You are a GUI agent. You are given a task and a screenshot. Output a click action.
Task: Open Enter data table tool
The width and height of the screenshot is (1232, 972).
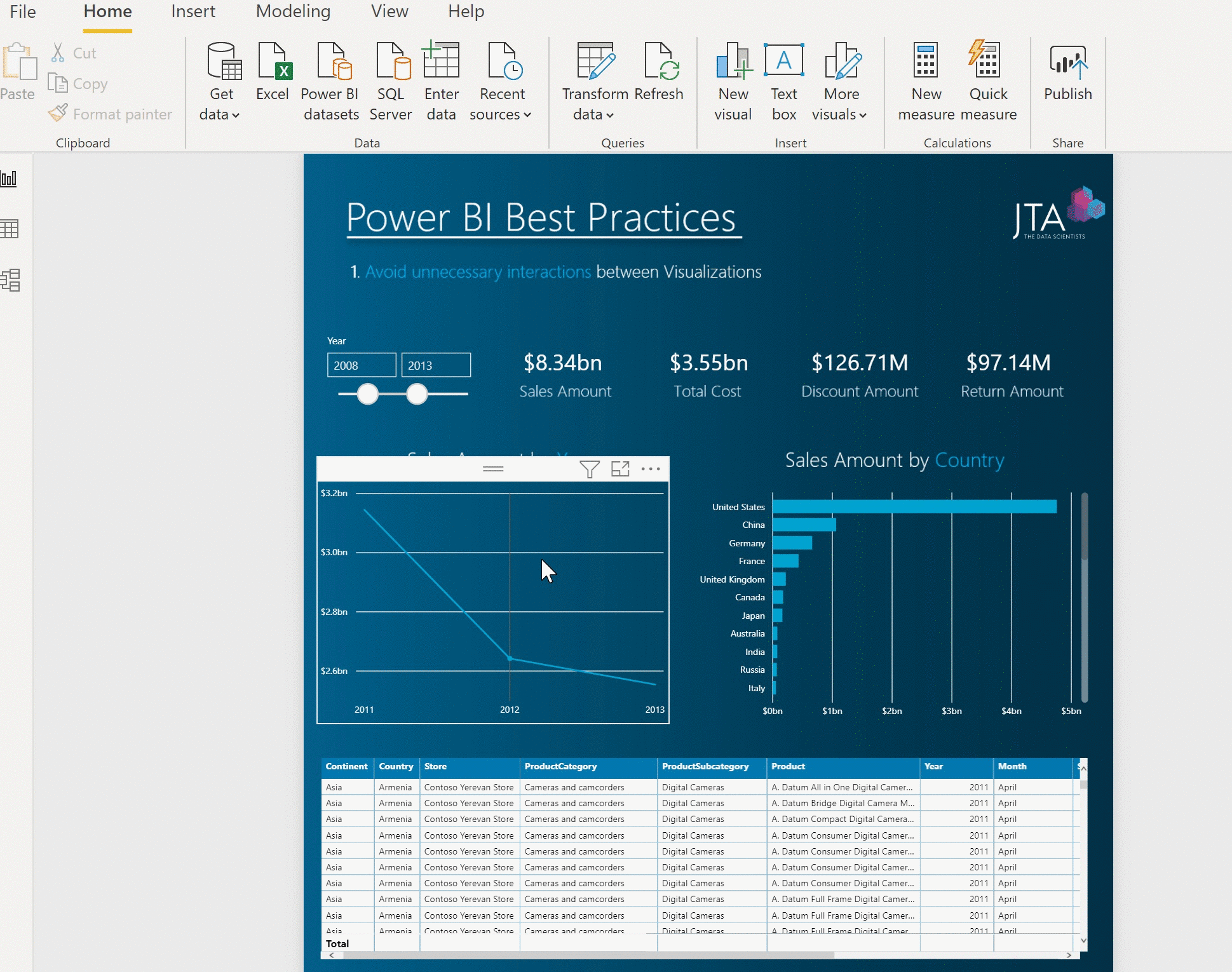(442, 81)
